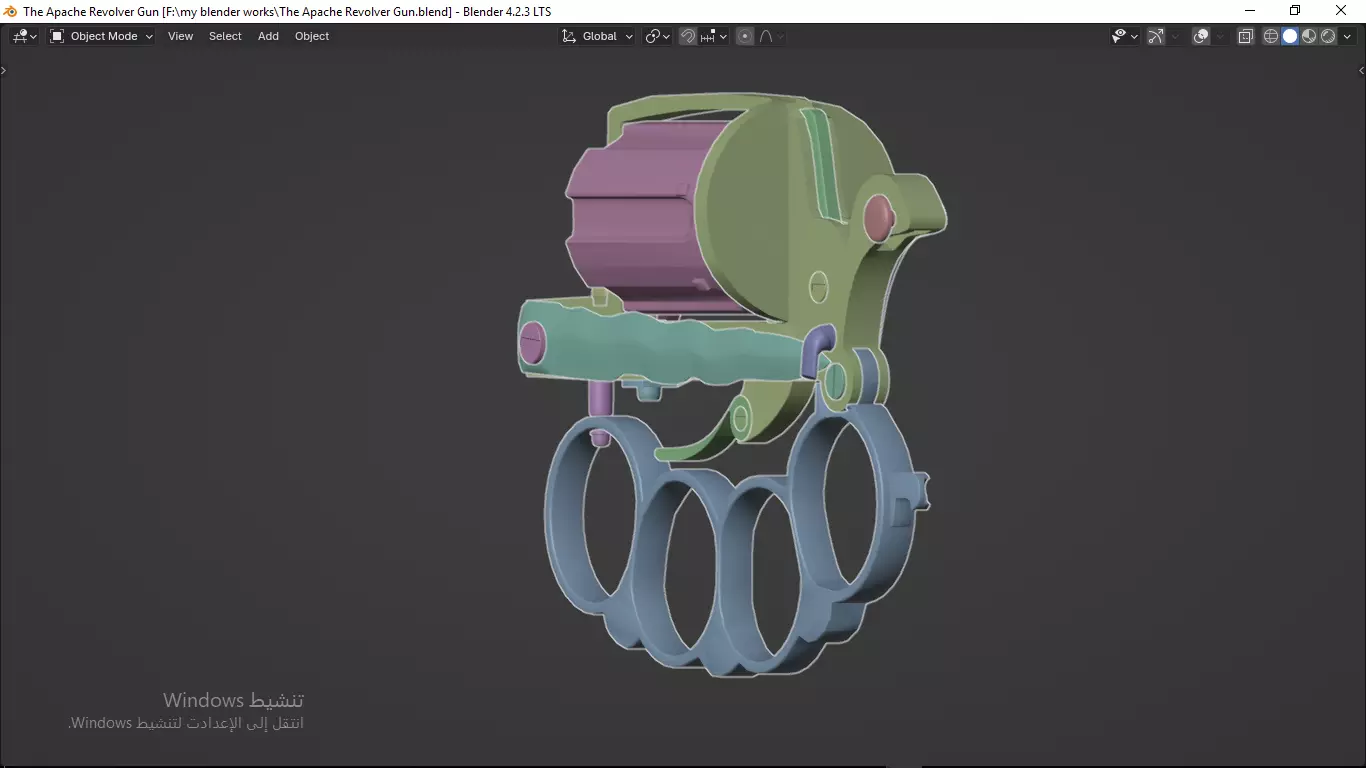Change the Global transform orientation
1366x768 pixels.
pyautogui.click(x=597, y=36)
